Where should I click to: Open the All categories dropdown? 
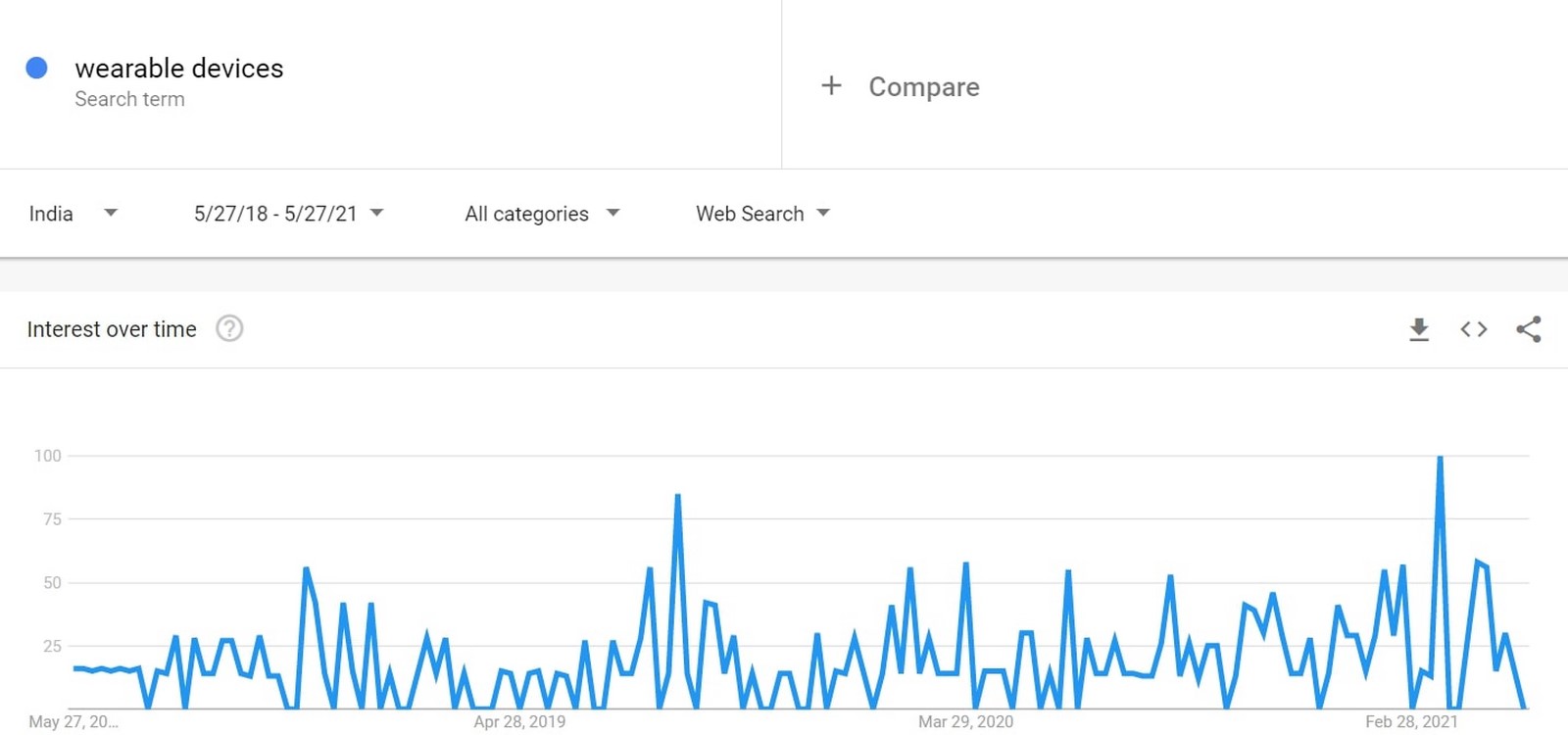542,214
